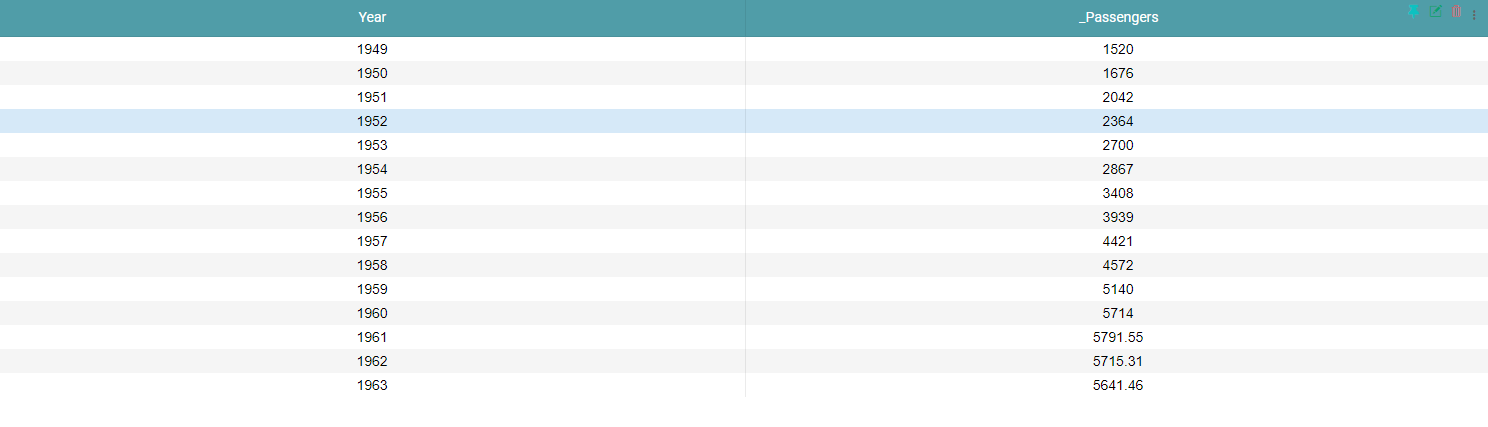This screenshot has height=427, width=1488.
Task: Select the 1949 year row
Action: pyautogui.click(x=372, y=49)
